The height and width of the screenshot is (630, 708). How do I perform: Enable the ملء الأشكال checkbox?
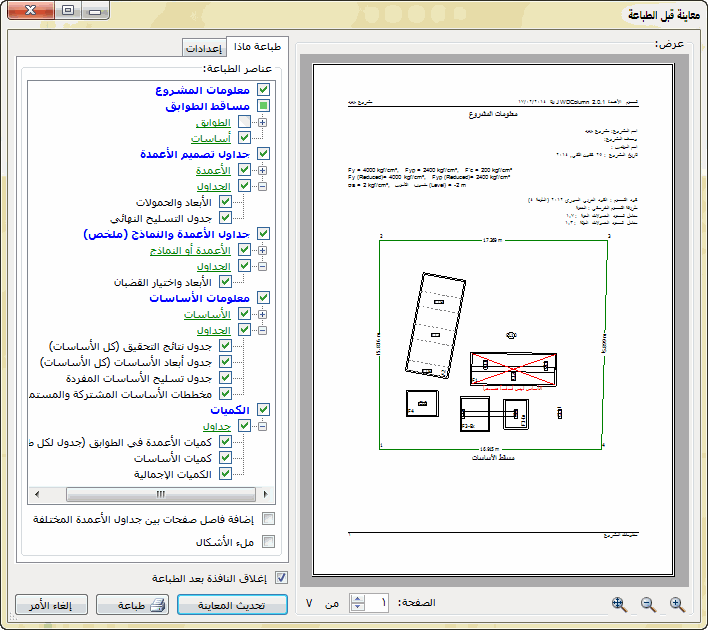tap(267, 541)
